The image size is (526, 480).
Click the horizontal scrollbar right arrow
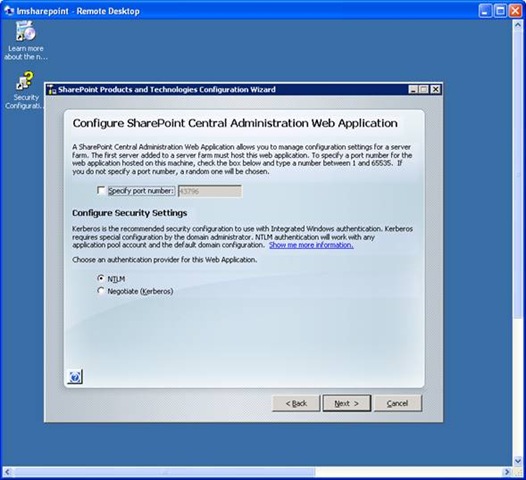pyautogui.click(x=507, y=472)
